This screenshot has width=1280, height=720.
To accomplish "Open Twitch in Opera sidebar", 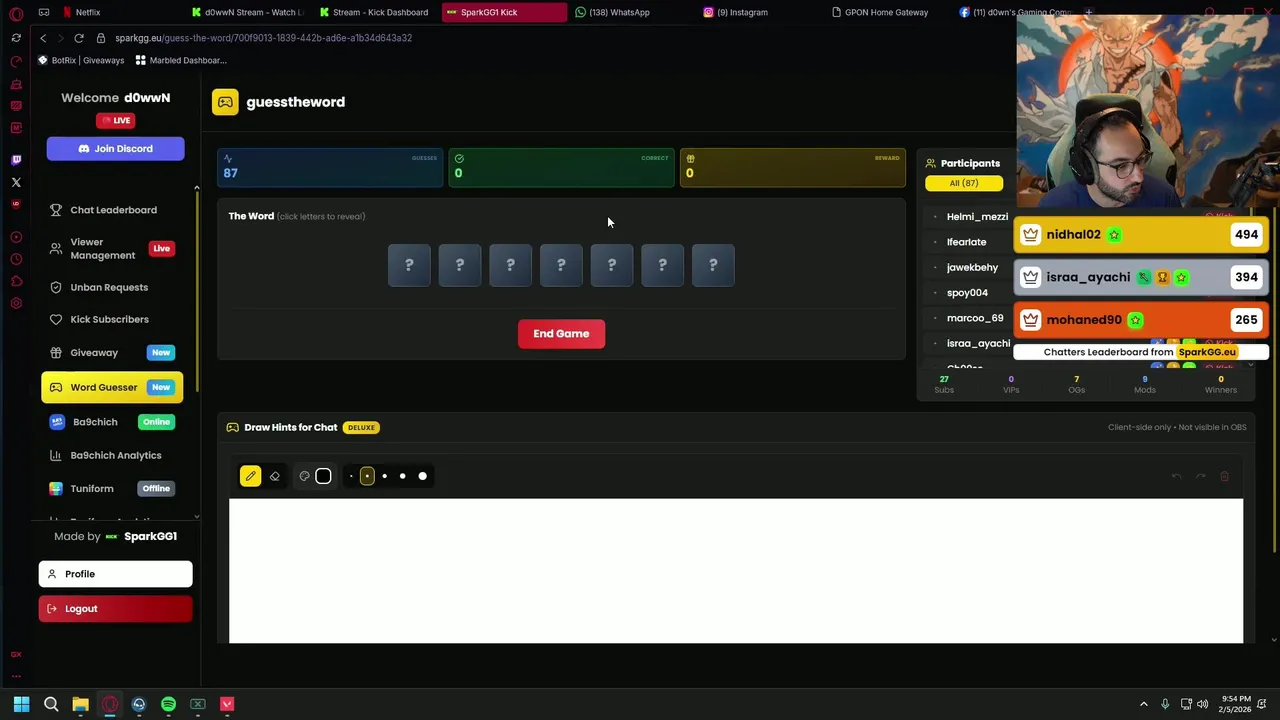I will 16,159.
